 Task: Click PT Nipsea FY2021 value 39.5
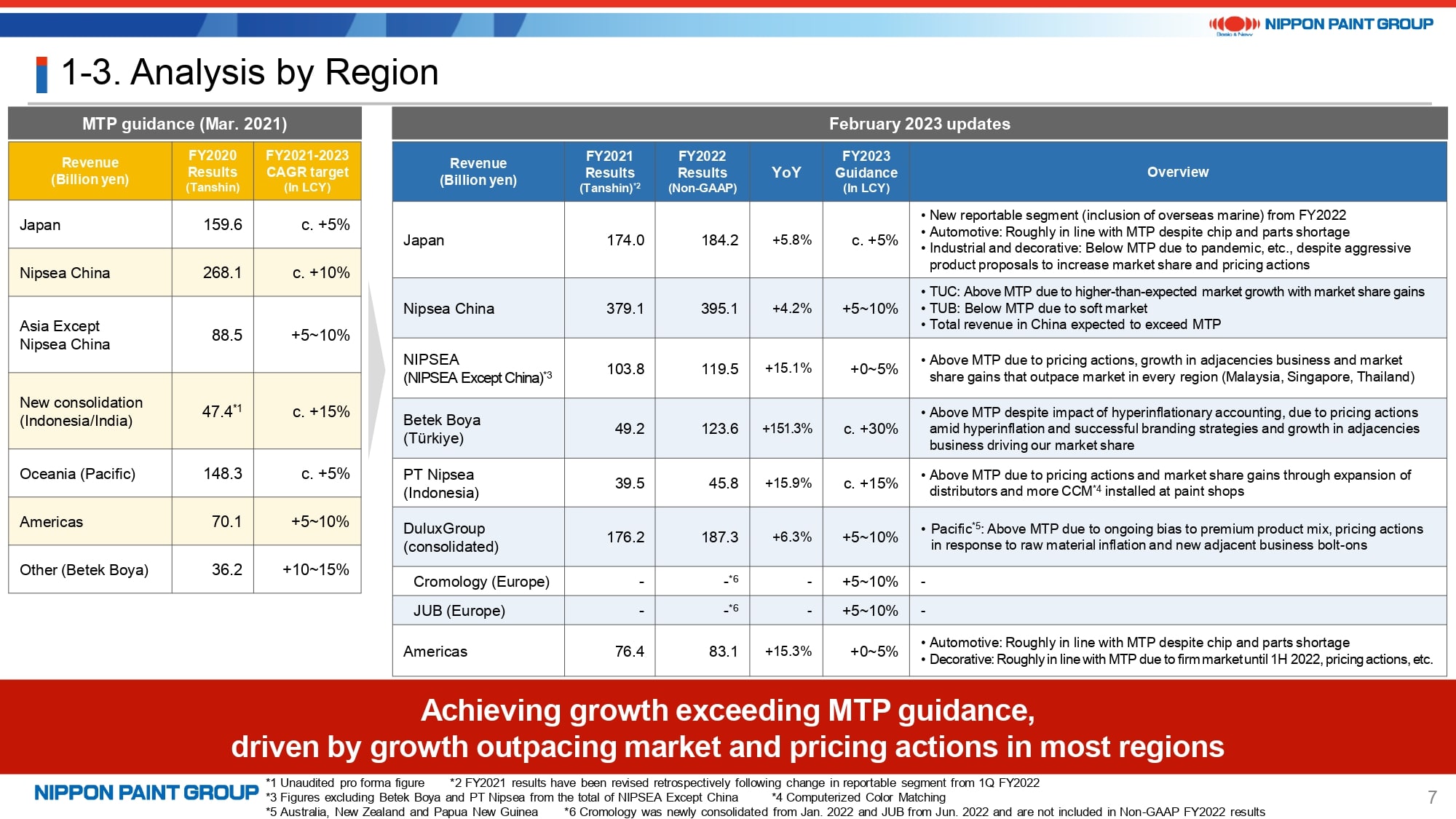coord(630,483)
